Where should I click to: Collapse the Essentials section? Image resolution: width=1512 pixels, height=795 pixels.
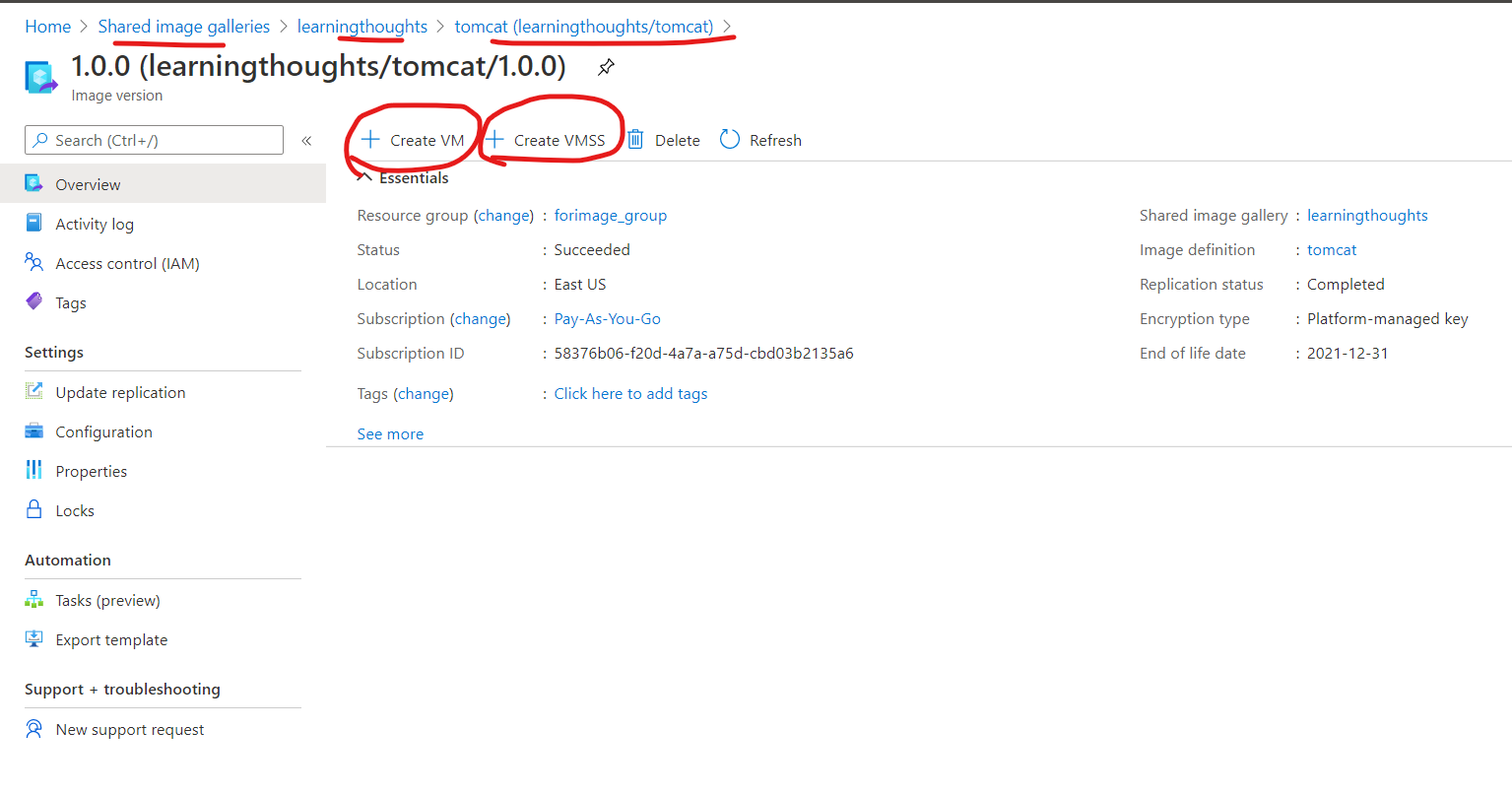pyautogui.click(x=364, y=178)
